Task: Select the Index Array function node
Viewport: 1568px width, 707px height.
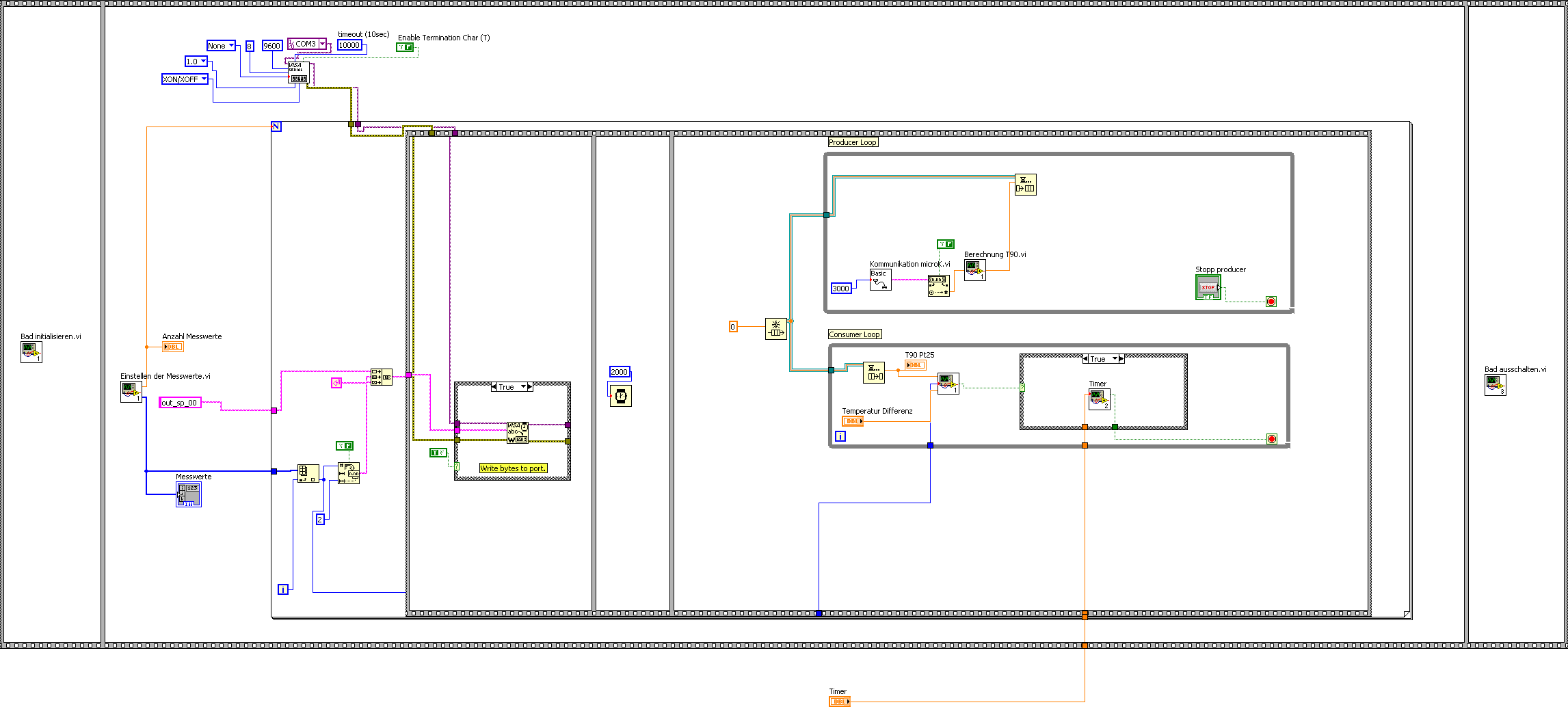Action: pyautogui.click(x=308, y=473)
